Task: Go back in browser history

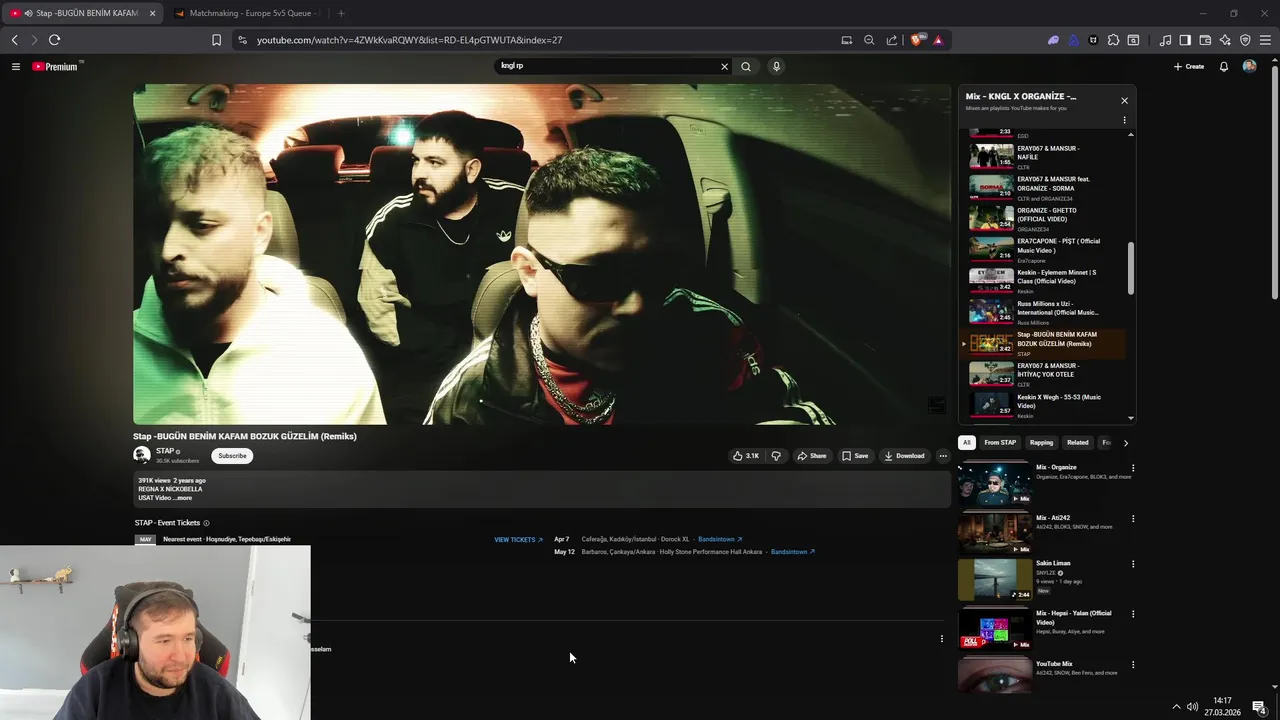Action: (14, 40)
